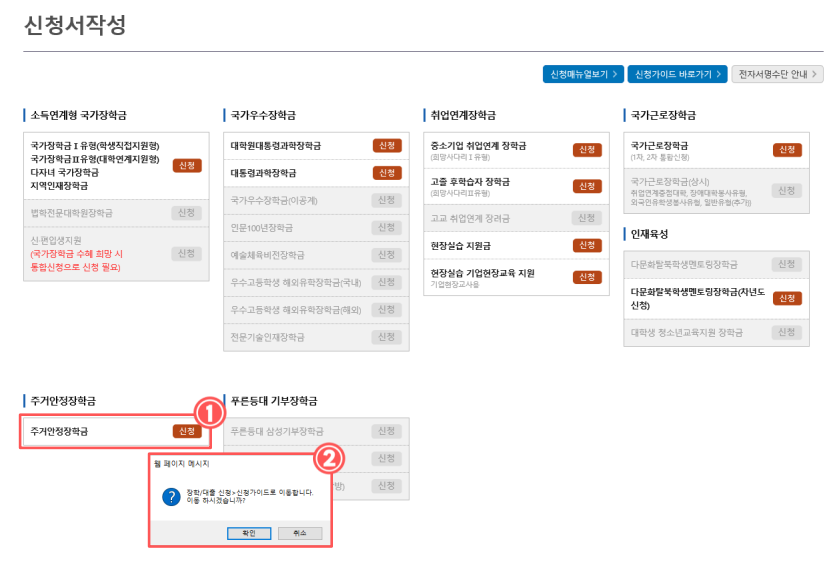The height and width of the screenshot is (565, 833).
Task: Click the 국가근로장학금 section heading
Action: pyautogui.click(x=663, y=115)
